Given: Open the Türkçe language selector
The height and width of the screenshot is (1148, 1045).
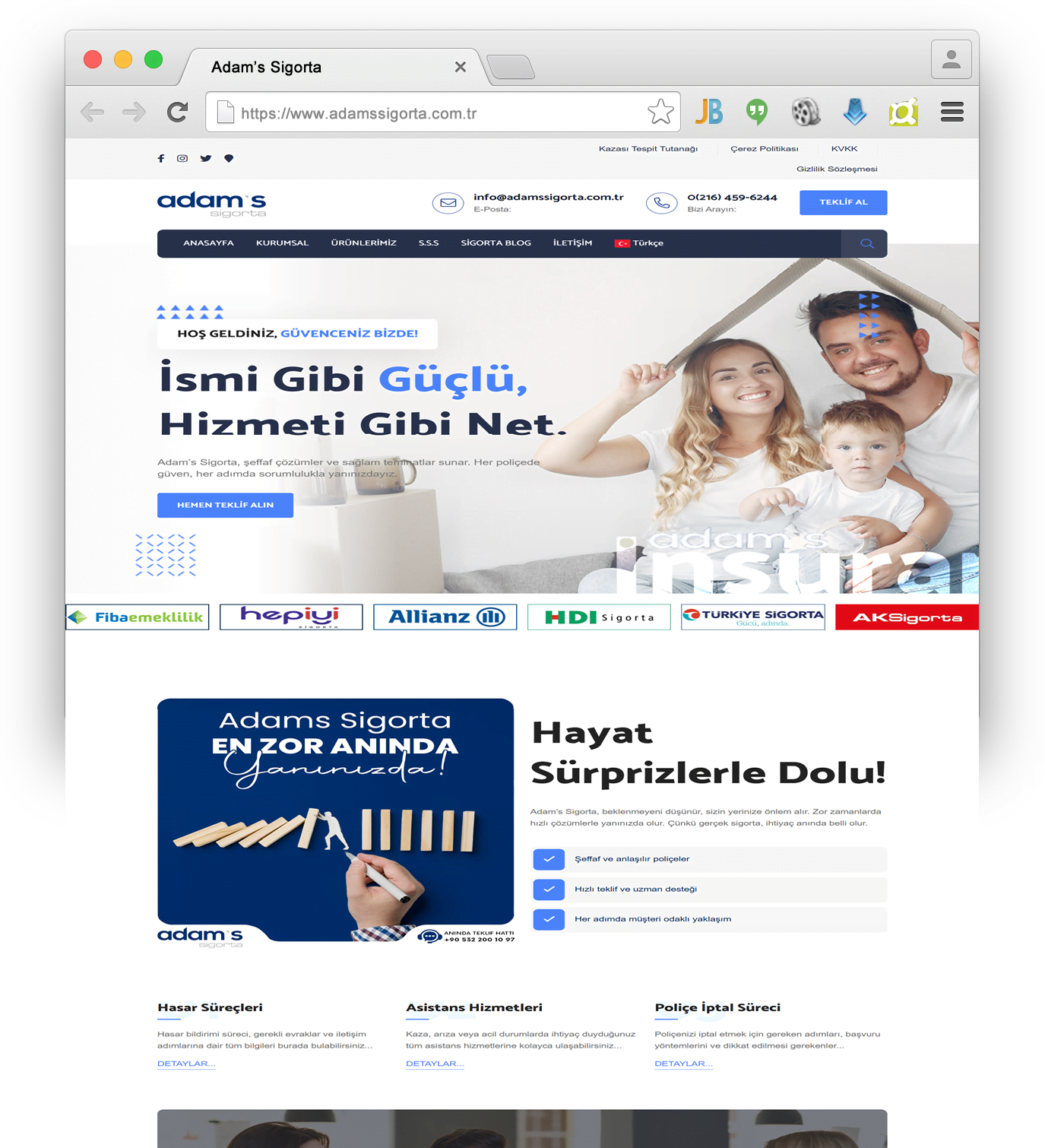Looking at the screenshot, I should (x=638, y=243).
